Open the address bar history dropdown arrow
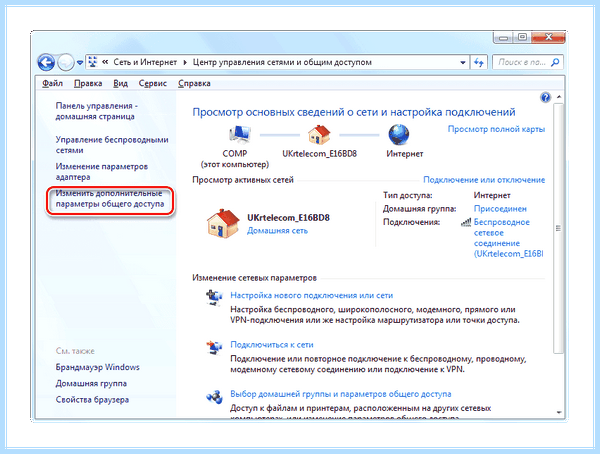 [x=463, y=62]
